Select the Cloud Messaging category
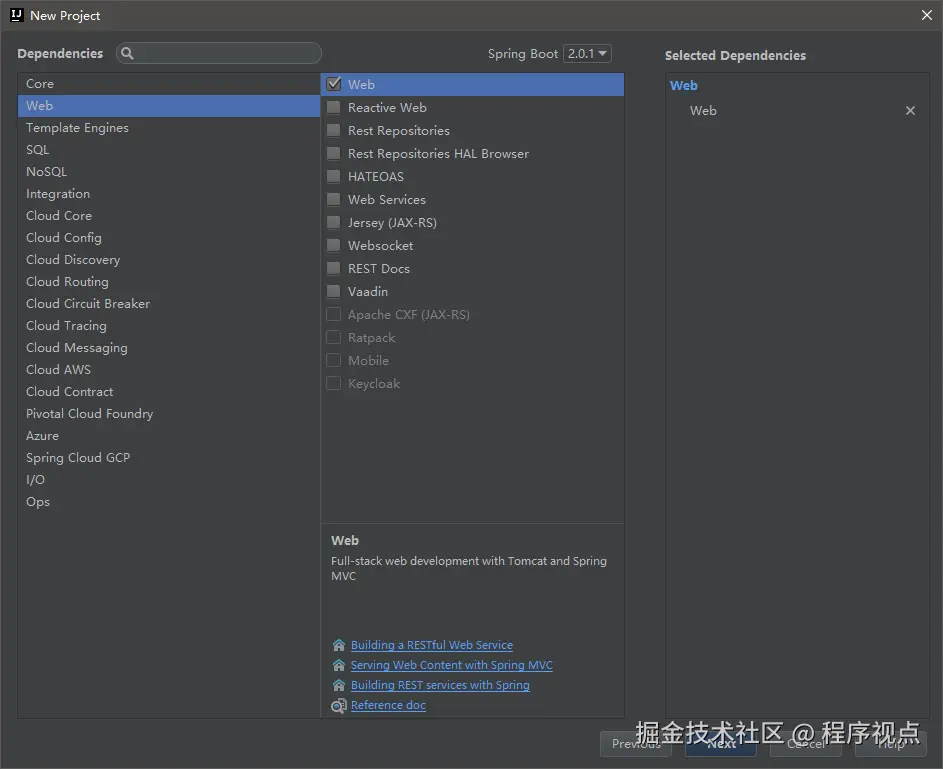 (x=169, y=348)
